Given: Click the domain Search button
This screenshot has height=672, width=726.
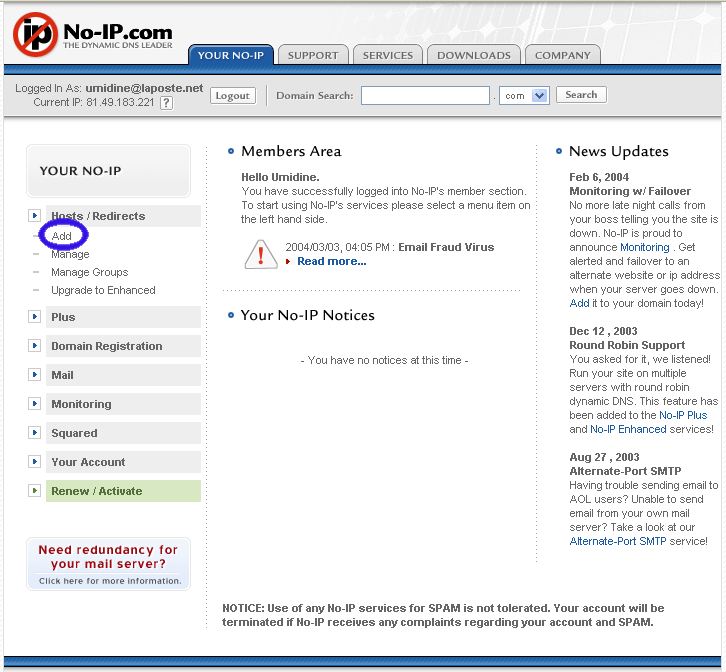Looking at the screenshot, I should point(581,95).
